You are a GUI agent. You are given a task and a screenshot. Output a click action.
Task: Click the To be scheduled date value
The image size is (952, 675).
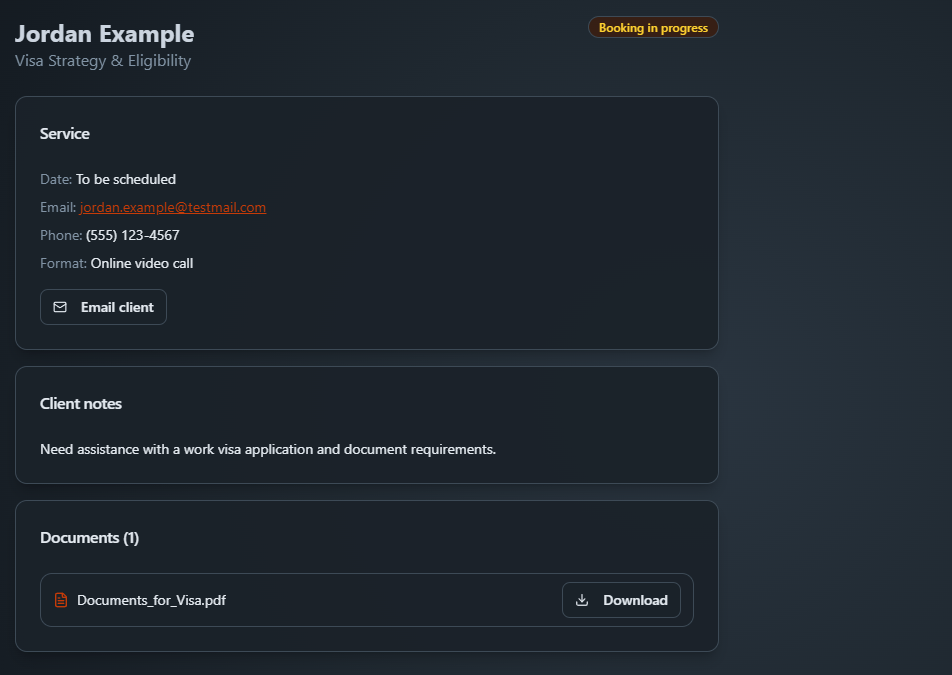pos(126,180)
